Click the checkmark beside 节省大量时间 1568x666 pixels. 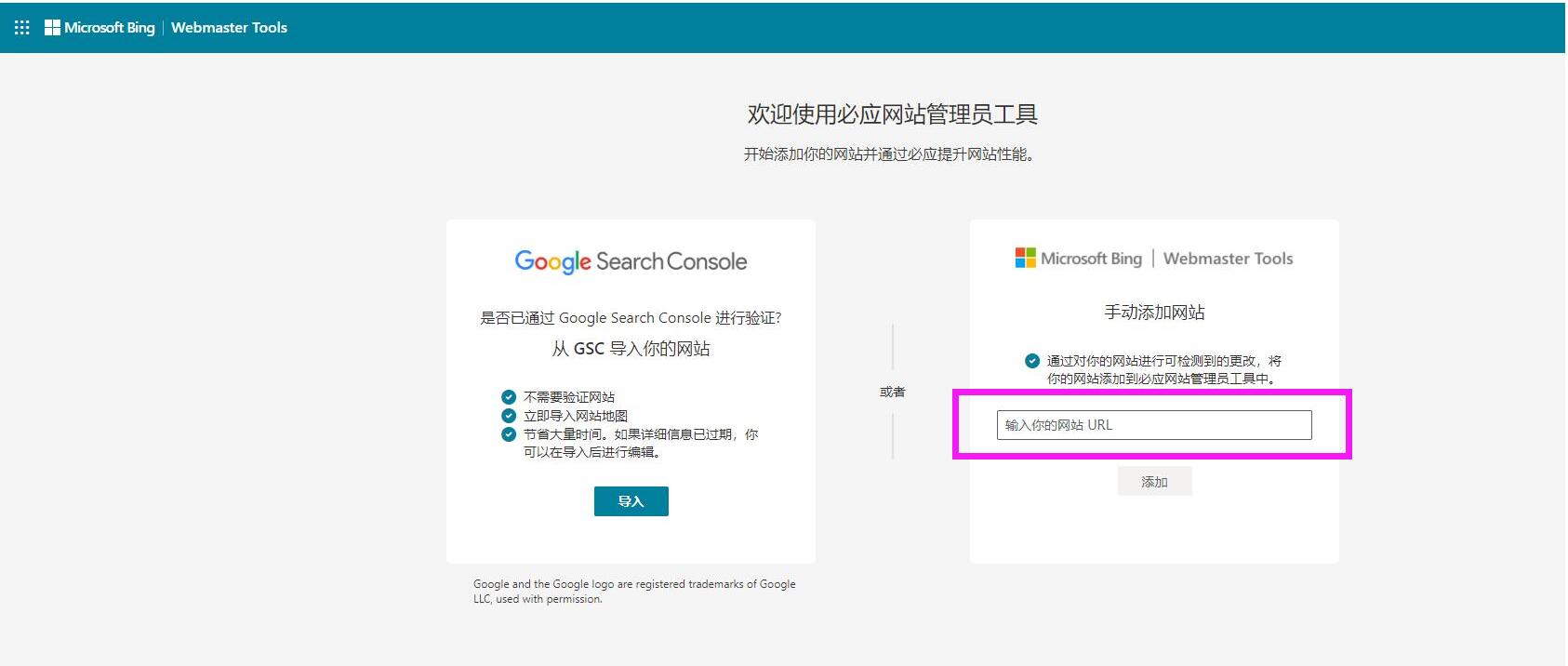509,434
